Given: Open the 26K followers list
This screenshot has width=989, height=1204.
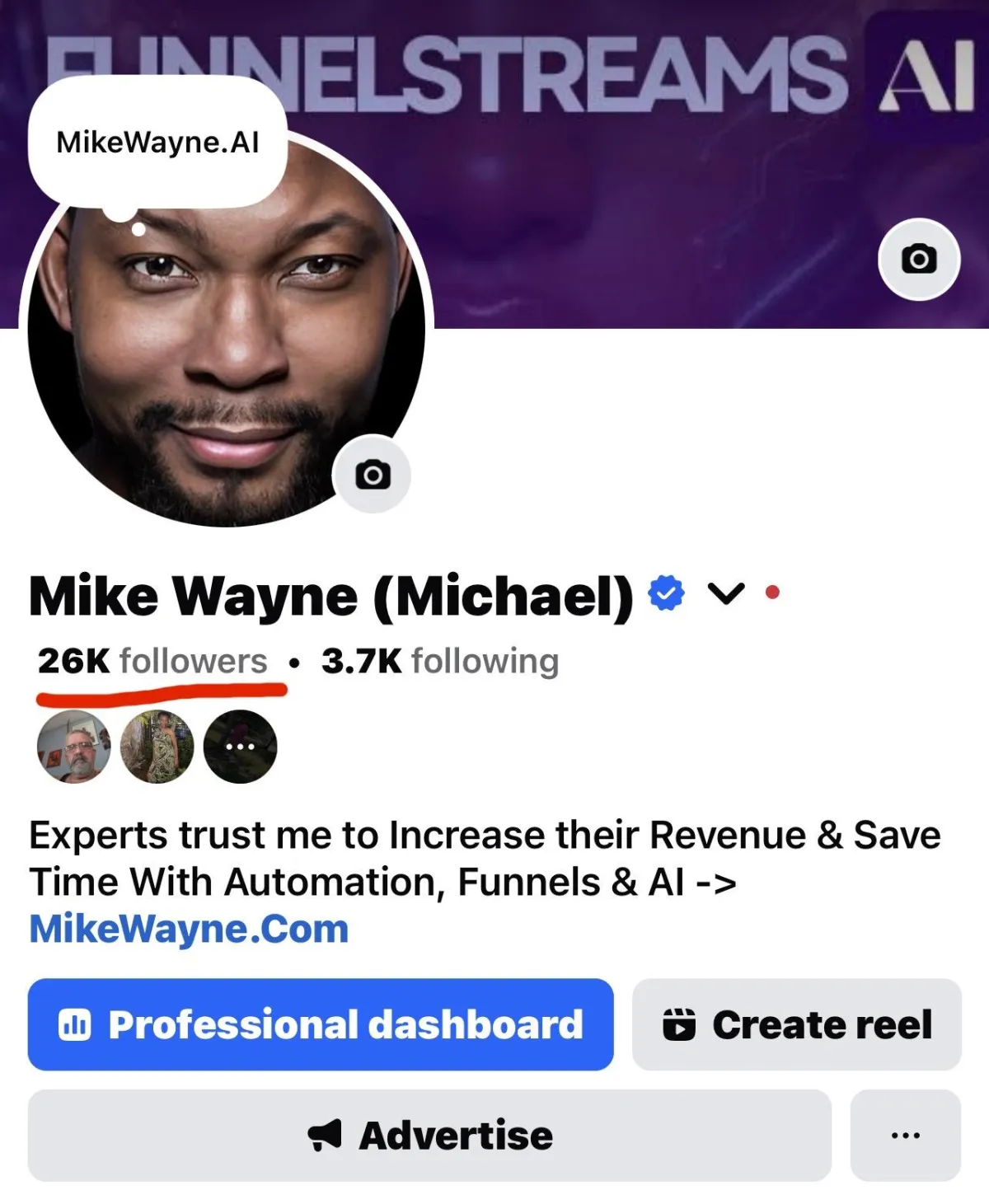Looking at the screenshot, I should point(152,661).
